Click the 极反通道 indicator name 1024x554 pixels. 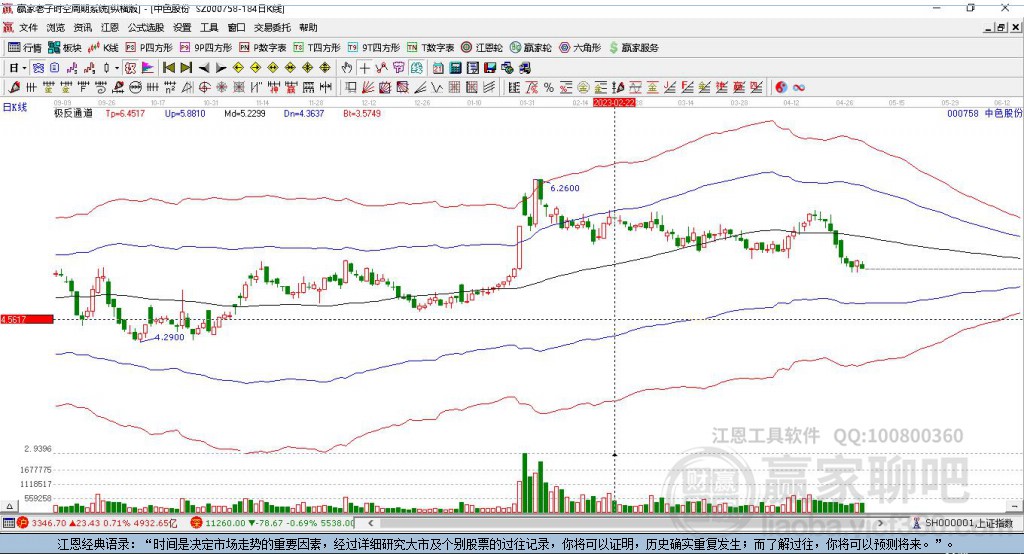tap(73, 114)
